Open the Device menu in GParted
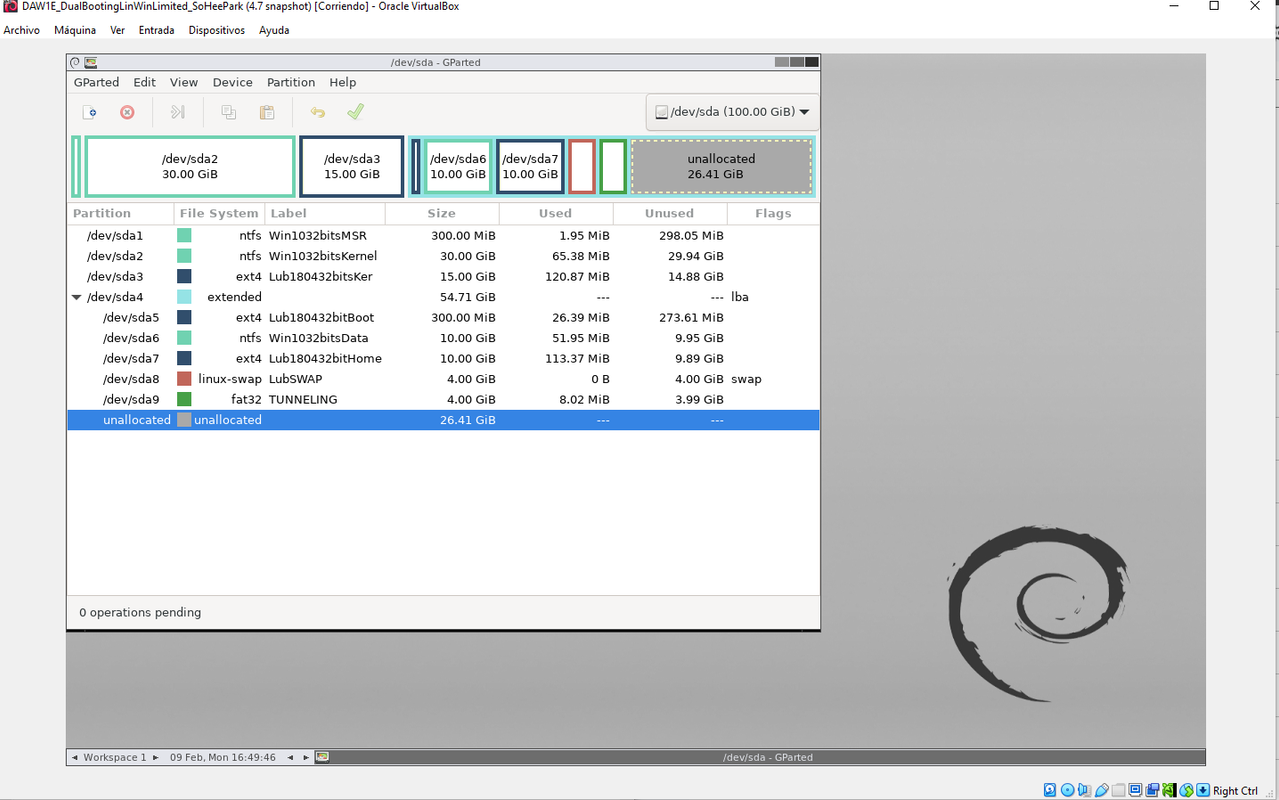The image size is (1279, 800). tap(232, 82)
